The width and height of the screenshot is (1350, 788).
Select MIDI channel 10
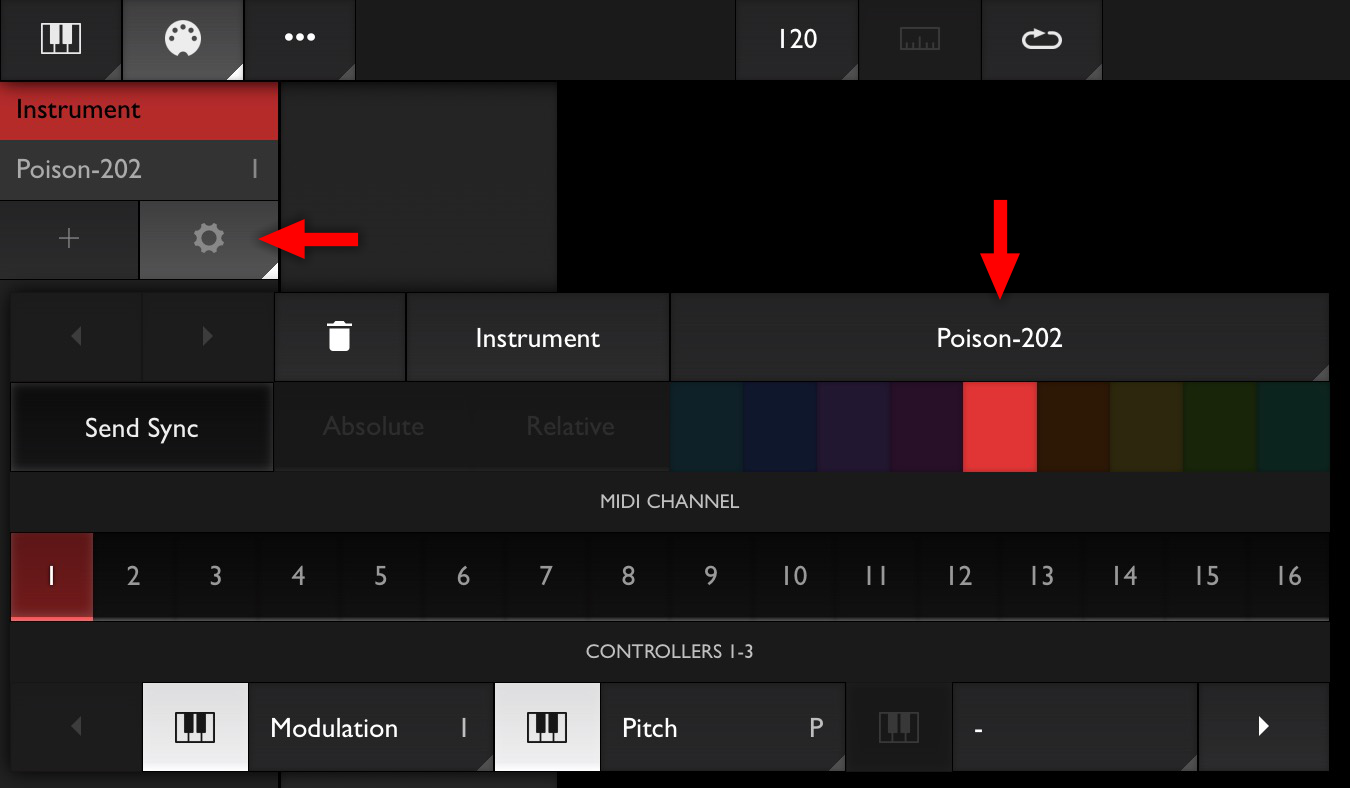coord(794,576)
